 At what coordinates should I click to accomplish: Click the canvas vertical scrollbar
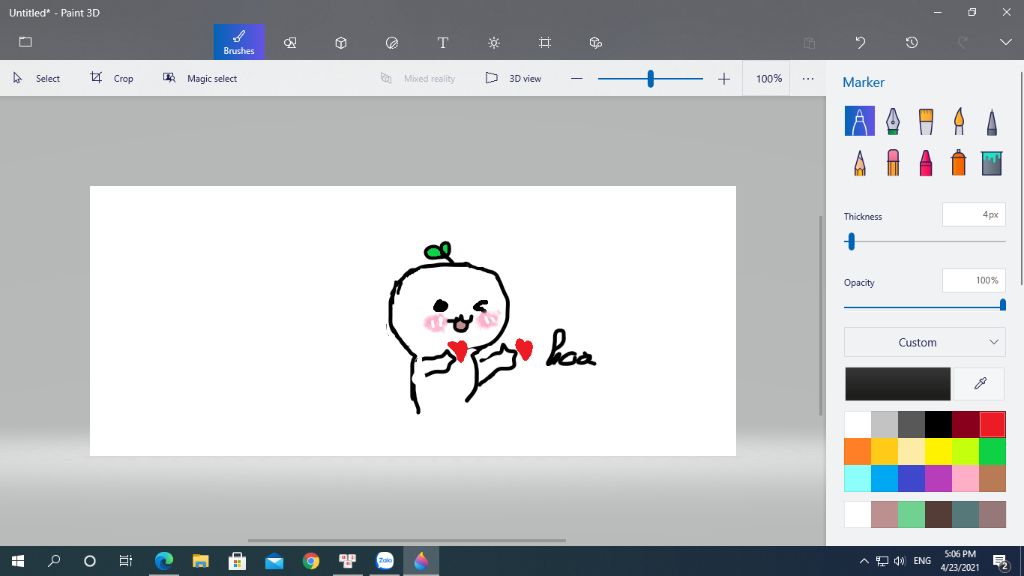coord(821,315)
